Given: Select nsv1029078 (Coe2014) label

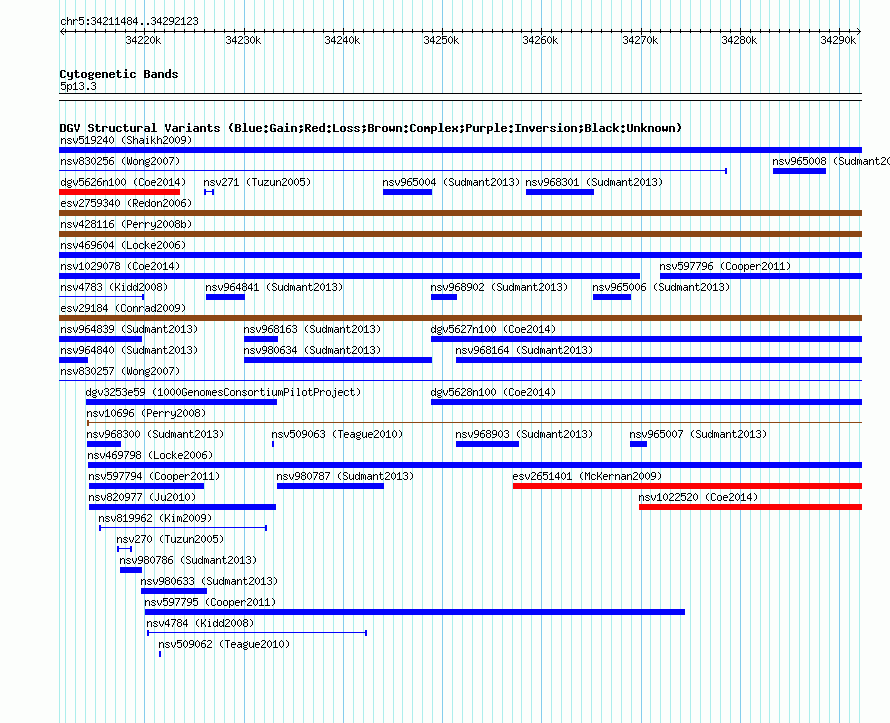Looking at the screenshot, I should pyautogui.click(x=120, y=266).
